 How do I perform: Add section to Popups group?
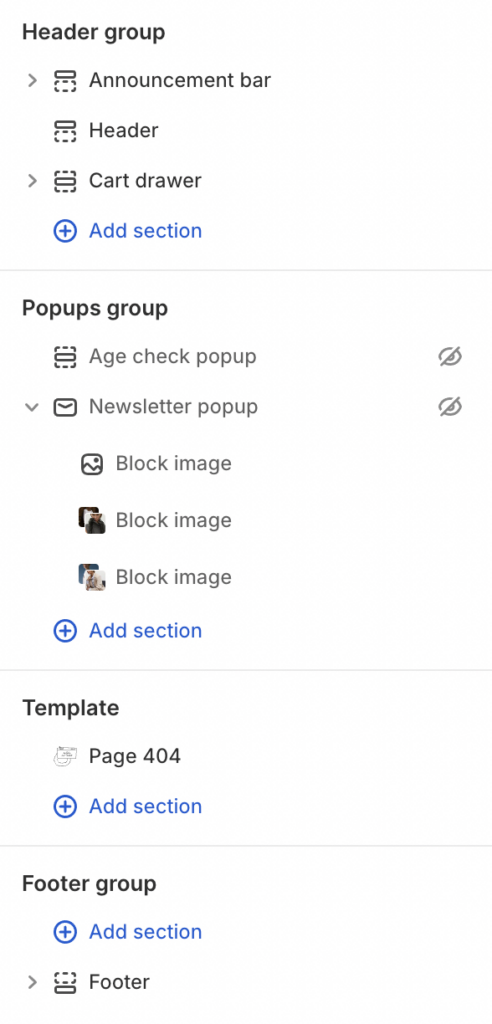click(128, 631)
